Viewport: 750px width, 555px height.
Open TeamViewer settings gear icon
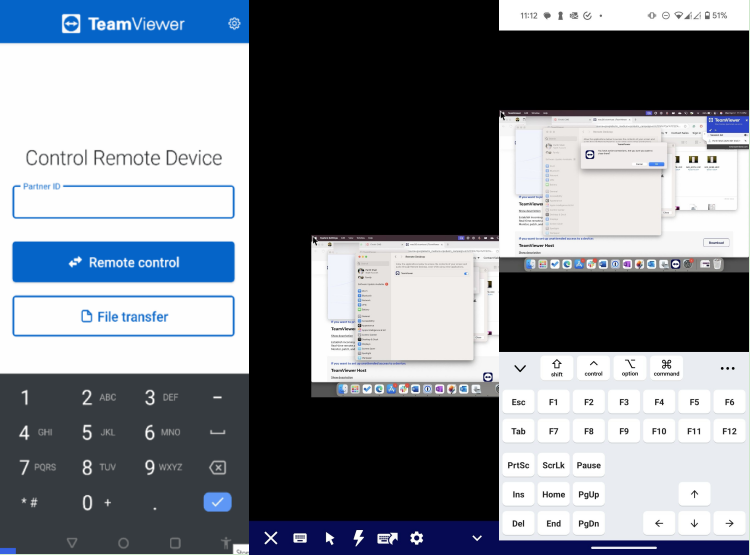234,23
